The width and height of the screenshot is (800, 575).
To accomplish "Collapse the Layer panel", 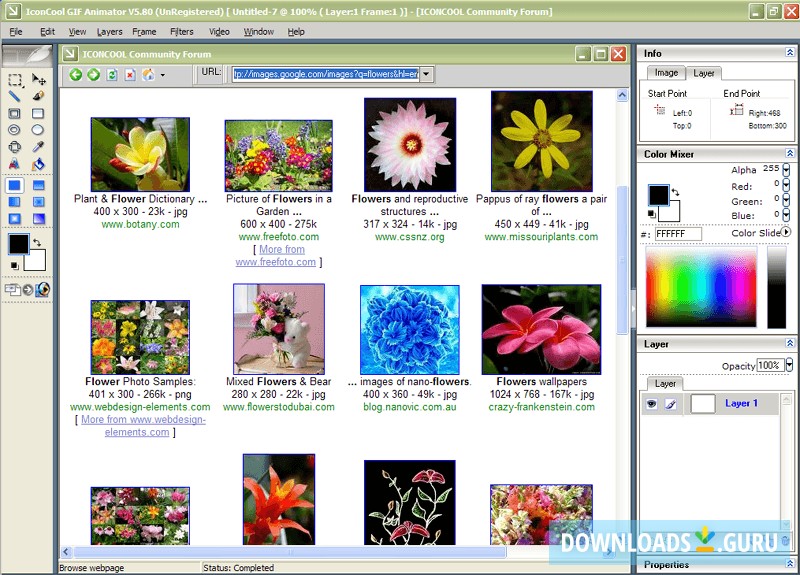I will 790,343.
